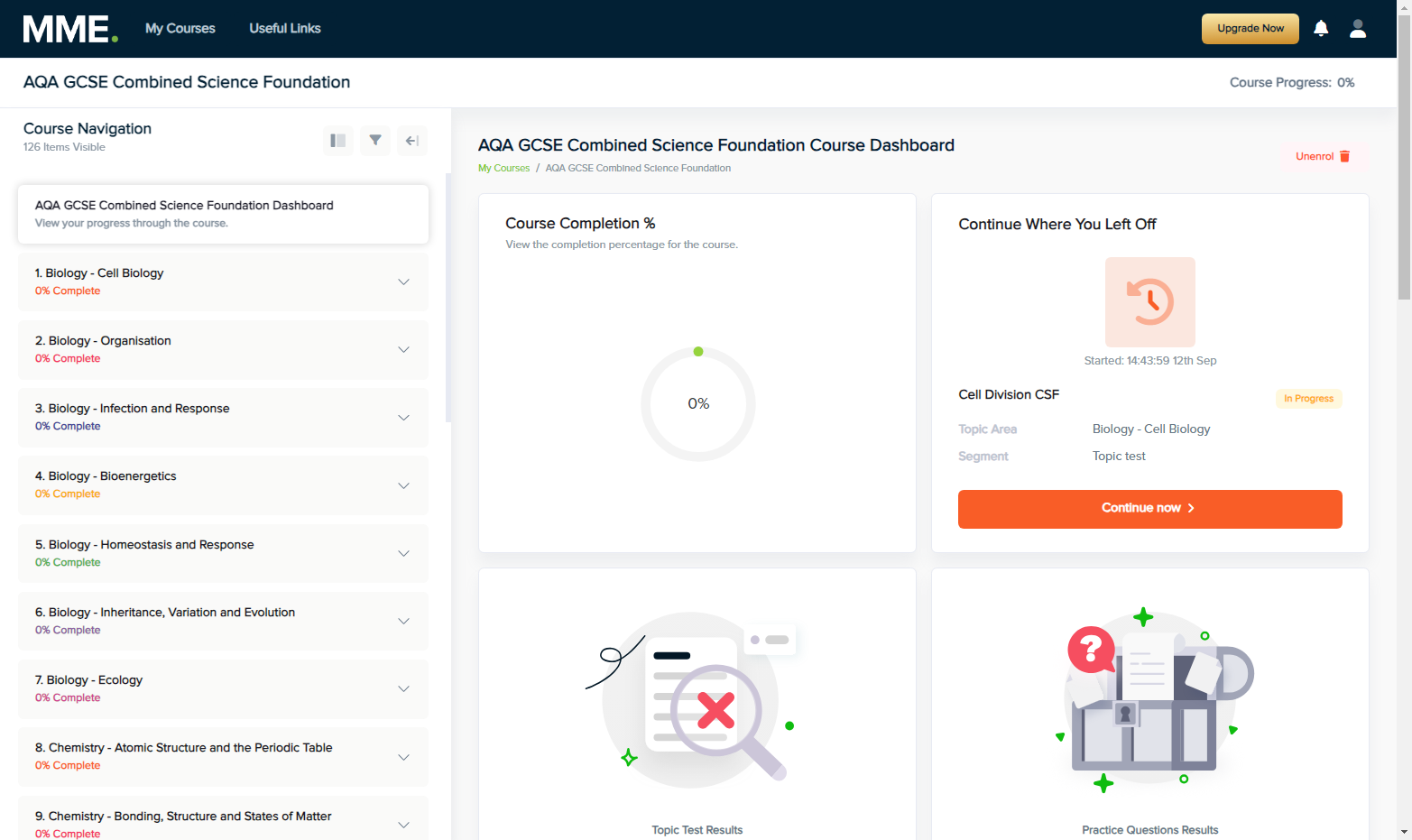Click the Course Navigation heading
Viewport: 1412px width, 840px height.
88,128
